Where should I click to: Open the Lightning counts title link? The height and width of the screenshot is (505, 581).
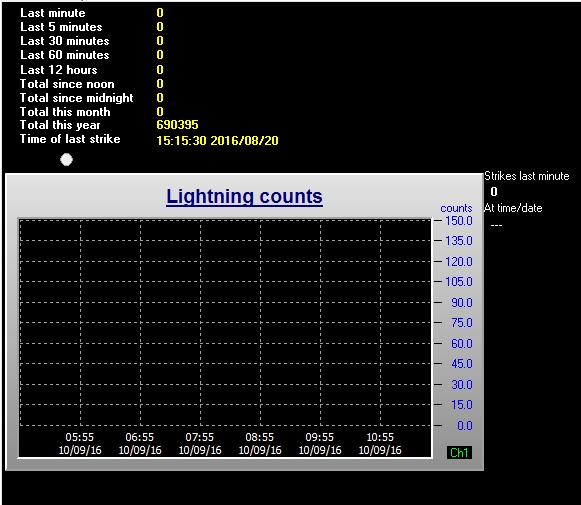click(244, 196)
